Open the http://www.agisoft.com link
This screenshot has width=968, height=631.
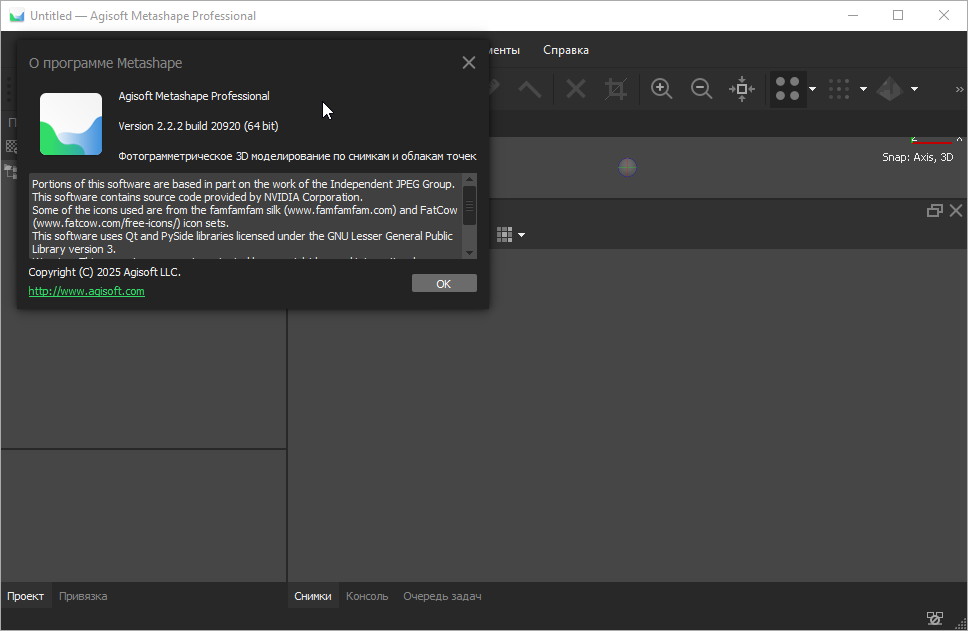[x=86, y=291]
